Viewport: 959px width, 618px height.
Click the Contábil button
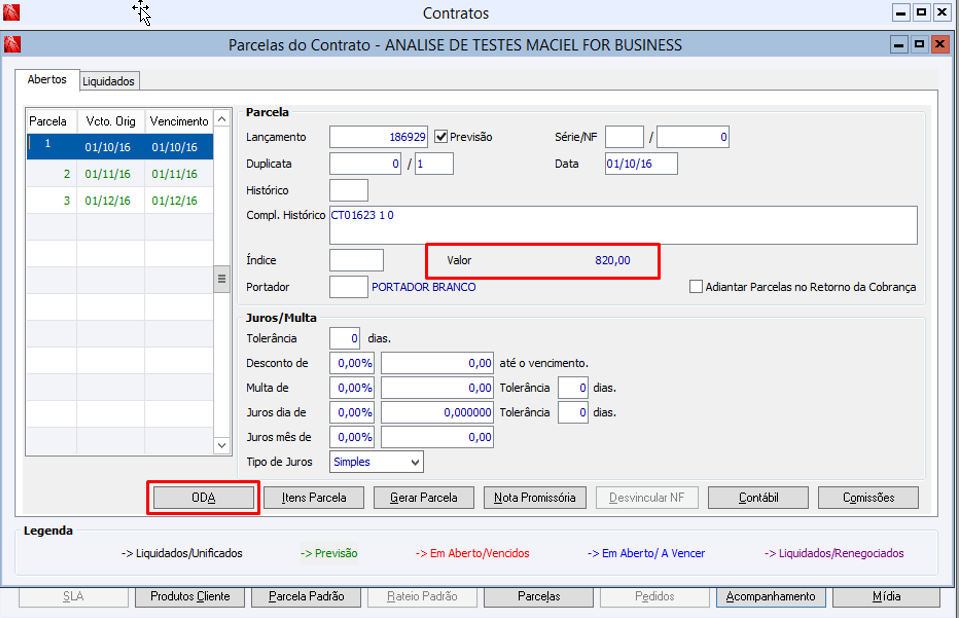[x=758, y=497]
